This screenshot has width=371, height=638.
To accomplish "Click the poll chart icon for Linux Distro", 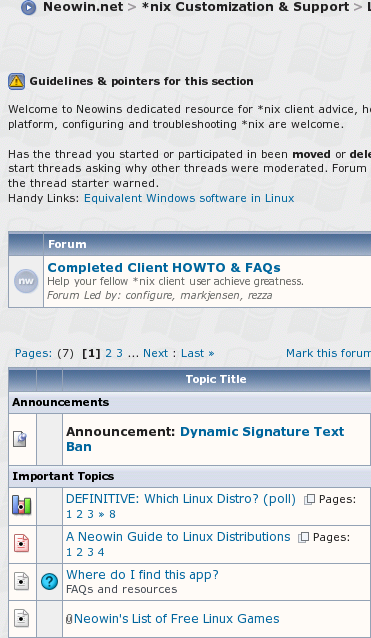I will coord(21,505).
